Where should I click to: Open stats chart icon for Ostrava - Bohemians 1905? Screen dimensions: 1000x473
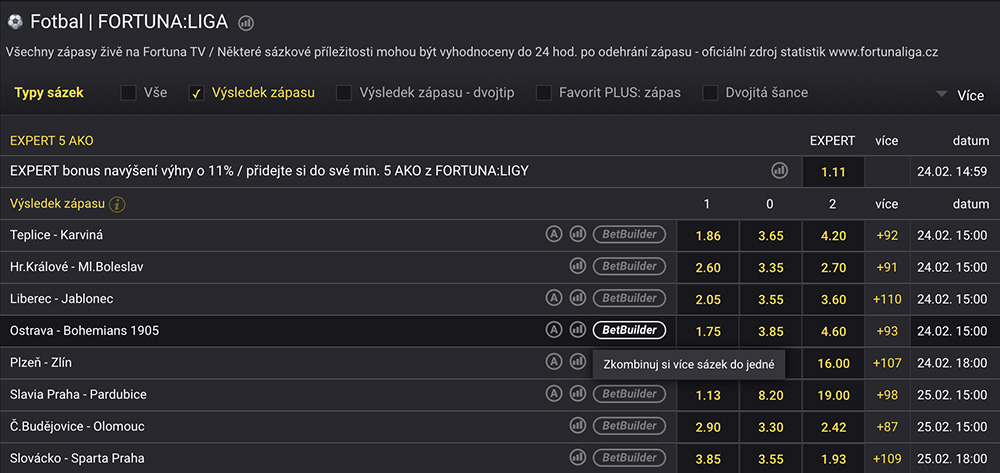point(578,330)
